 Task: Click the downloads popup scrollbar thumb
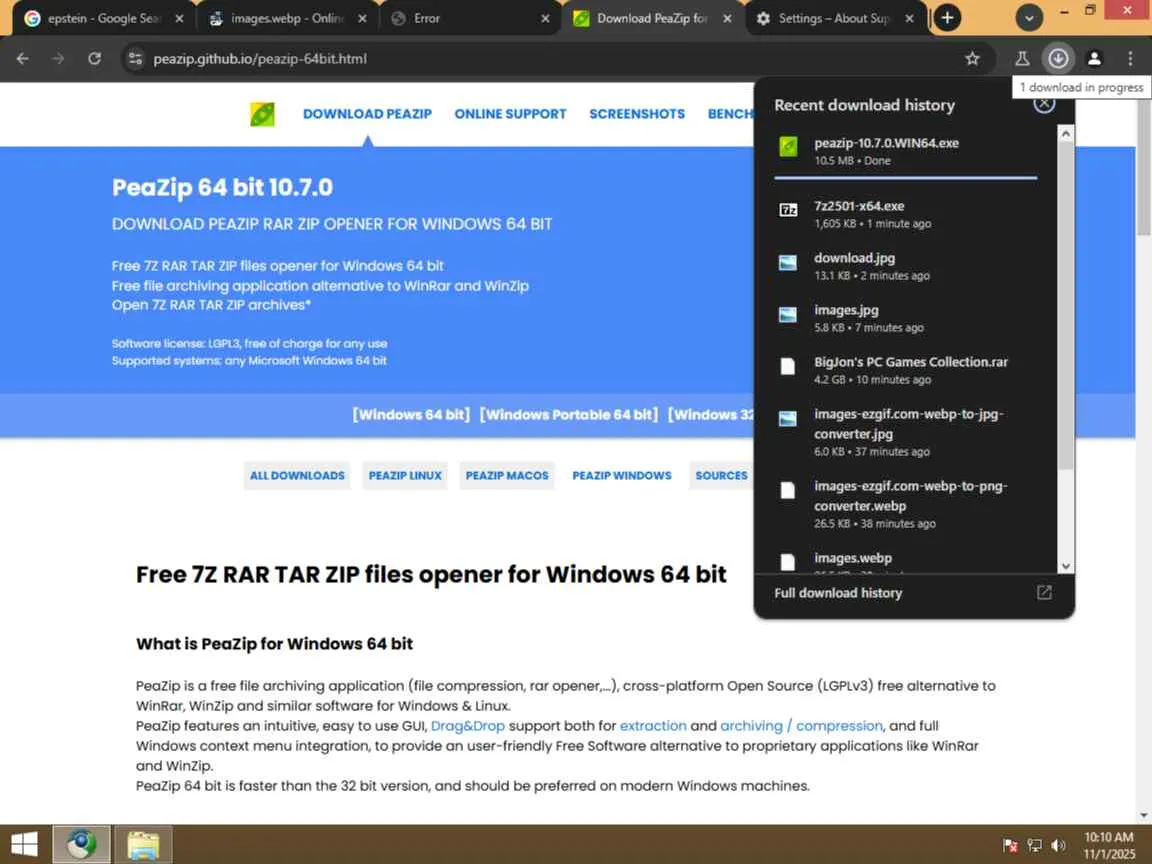(x=1065, y=305)
